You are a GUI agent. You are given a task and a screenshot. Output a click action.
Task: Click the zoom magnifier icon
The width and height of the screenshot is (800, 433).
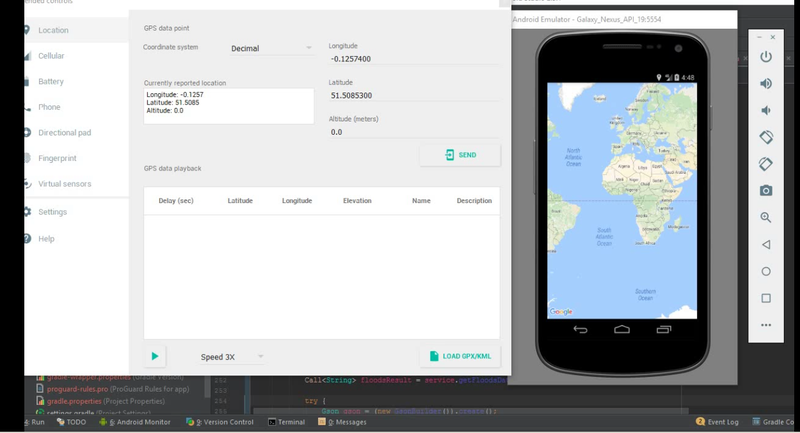coord(766,217)
